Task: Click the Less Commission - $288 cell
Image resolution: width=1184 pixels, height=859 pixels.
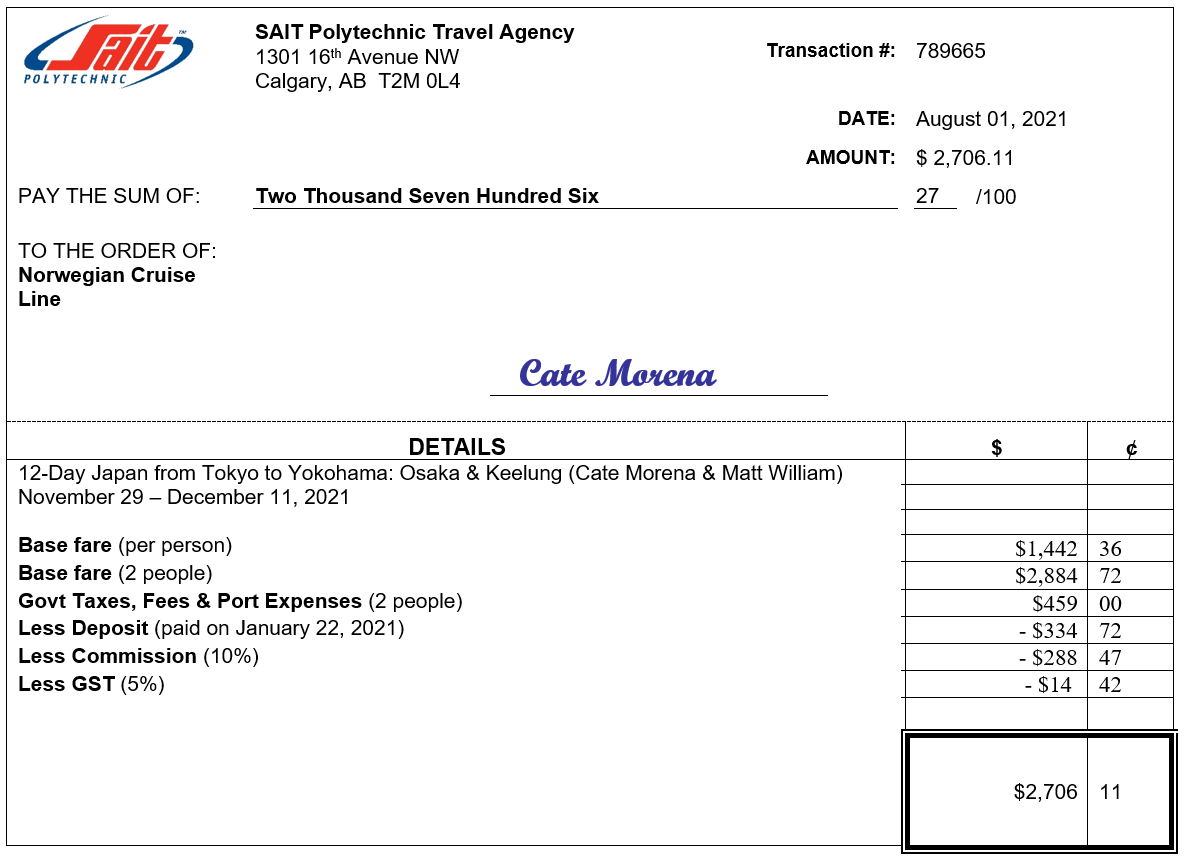Action: click(x=1048, y=658)
